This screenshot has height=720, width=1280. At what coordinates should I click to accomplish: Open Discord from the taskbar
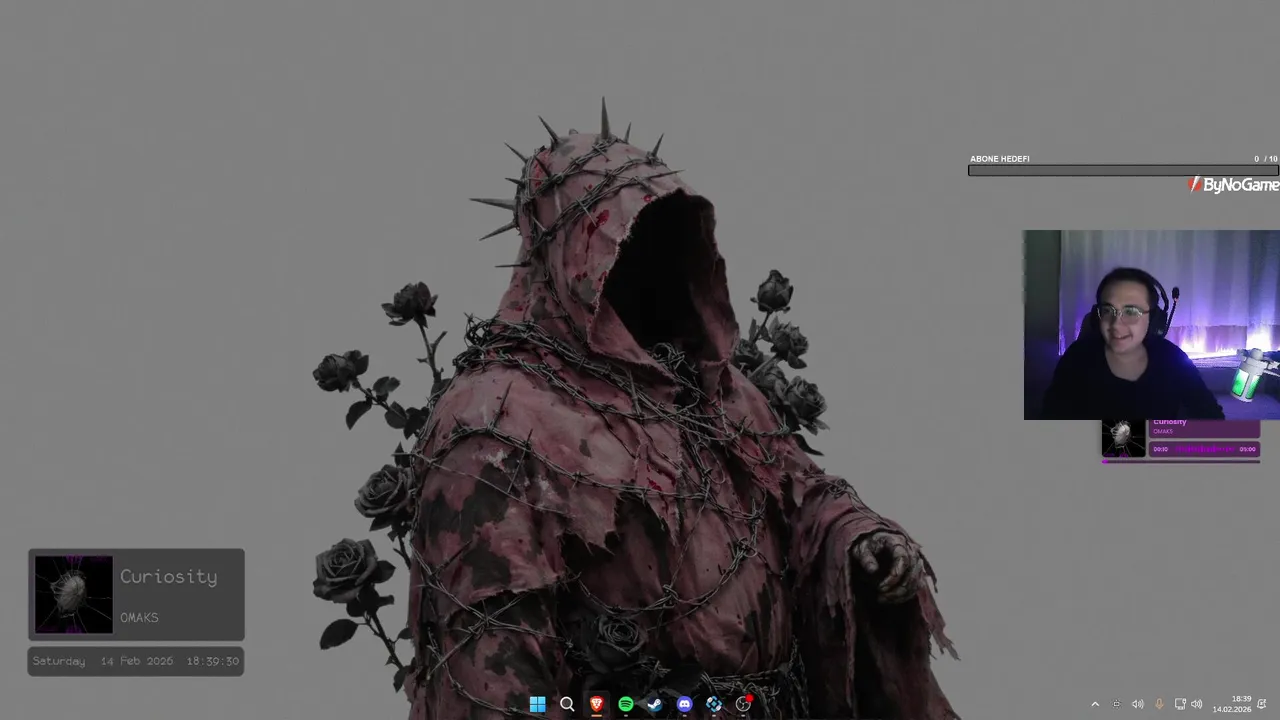click(x=684, y=704)
